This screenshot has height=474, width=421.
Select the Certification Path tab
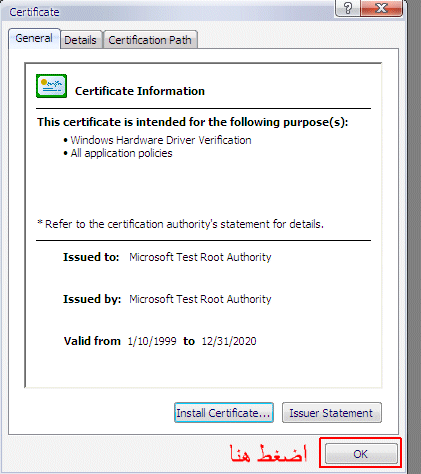(x=150, y=40)
